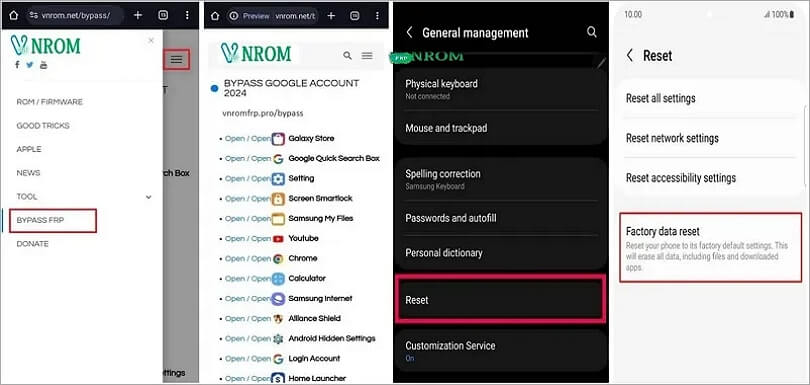Image resolution: width=810 pixels, height=385 pixels.
Task: Tap the Samsung Internet icon
Action: click(x=278, y=299)
